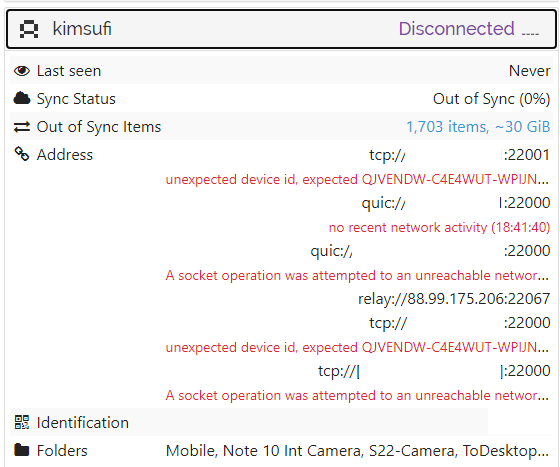Click the Out of Sync (0%) status value
This screenshot has height=467, width=560.
point(491,99)
